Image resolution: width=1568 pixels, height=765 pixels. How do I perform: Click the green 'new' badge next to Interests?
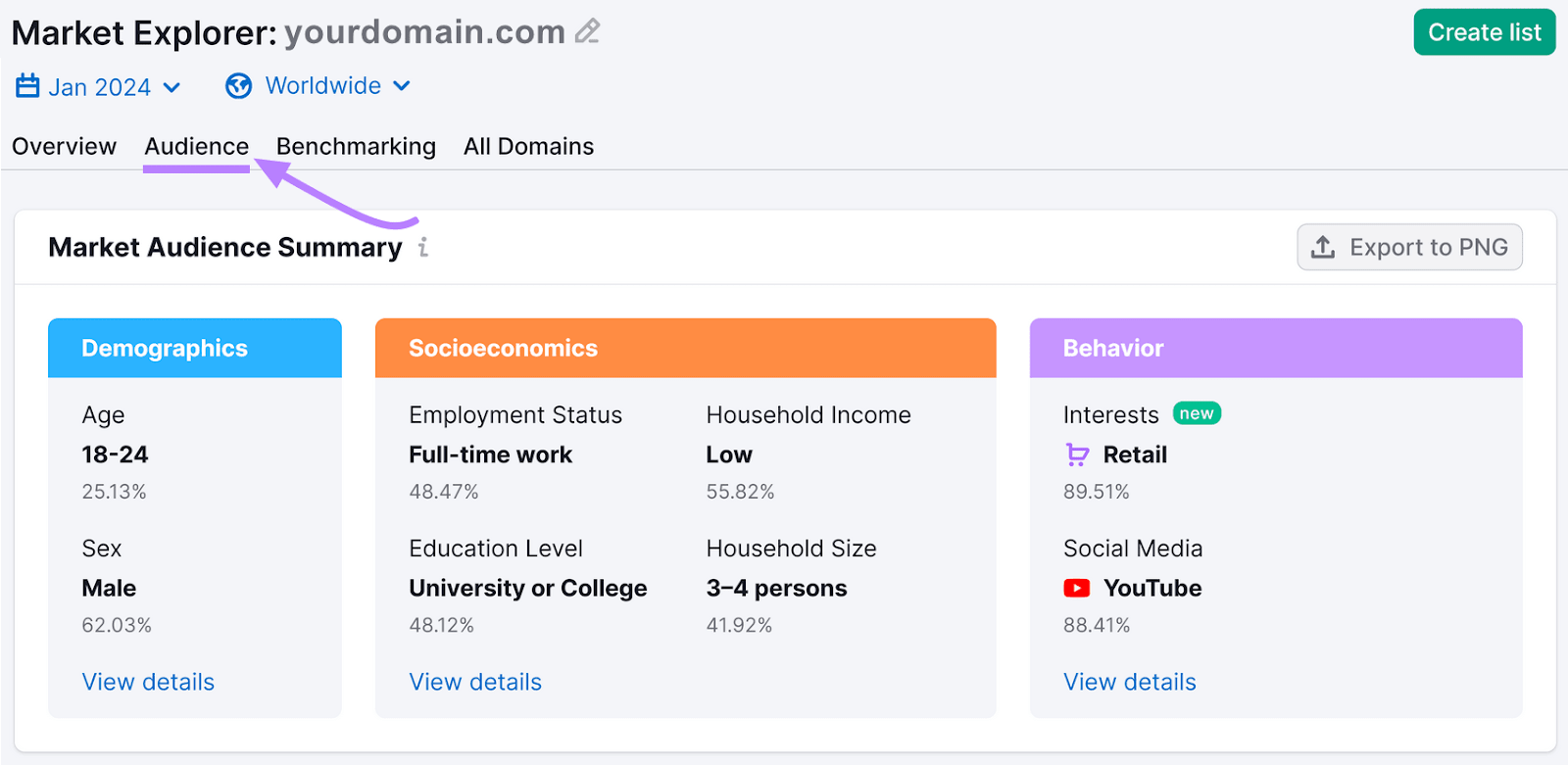[1197, 413]
